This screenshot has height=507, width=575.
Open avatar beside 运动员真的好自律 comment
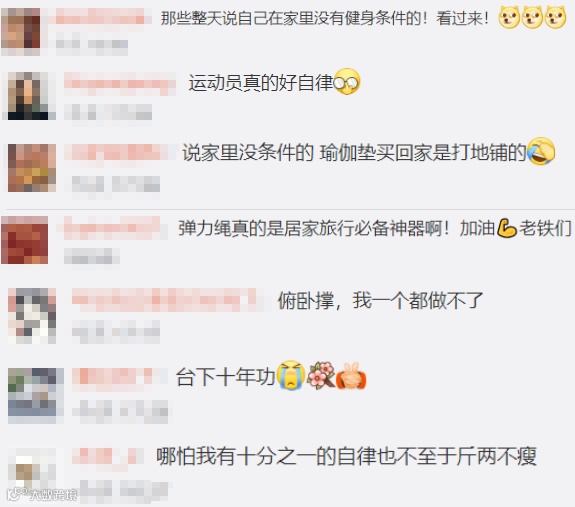(28, 96)
